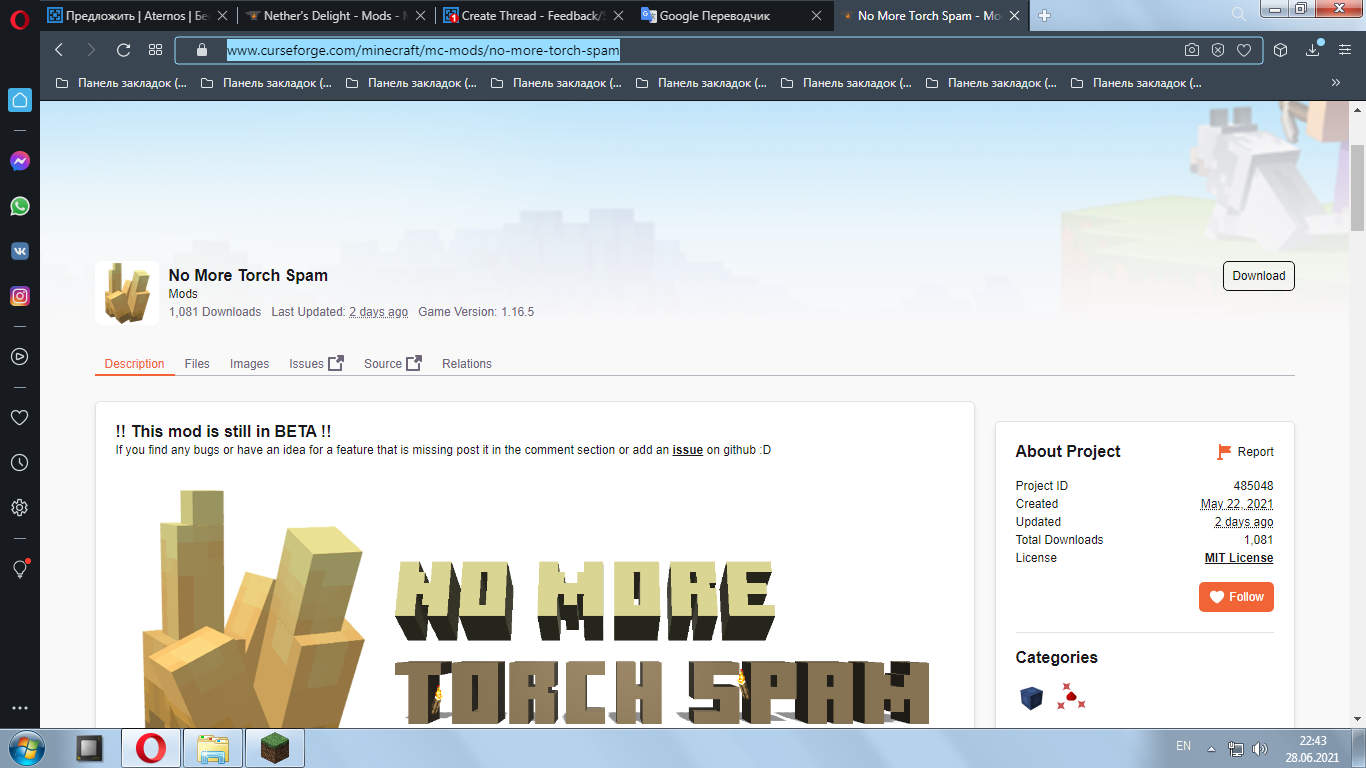The width and height of the screenshot is (1366, 768).
Task: Open the network tray icon
Action: pos(1236,748)
